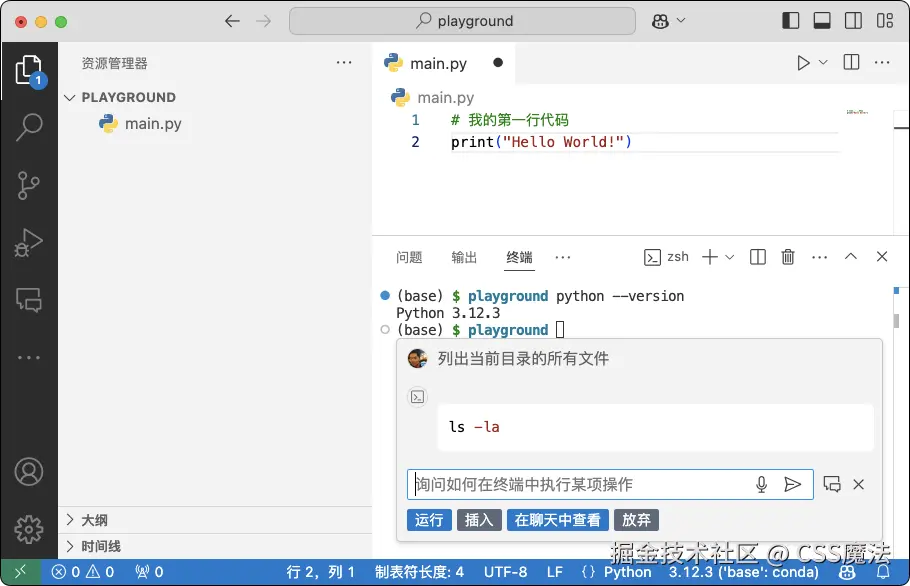Collapse the PLAYGROUND folder tree
This screenshot has height=586, width=910.
coord(70,97)
